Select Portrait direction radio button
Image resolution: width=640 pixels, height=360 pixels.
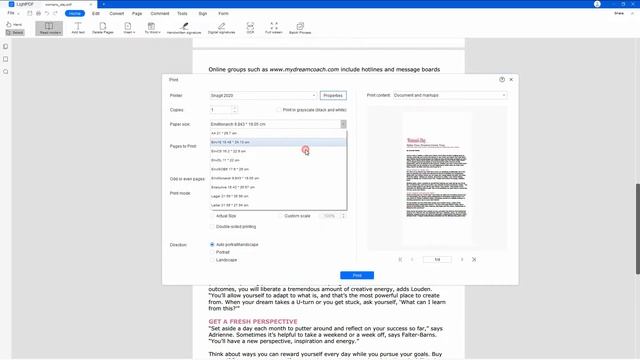coord(212,252)
